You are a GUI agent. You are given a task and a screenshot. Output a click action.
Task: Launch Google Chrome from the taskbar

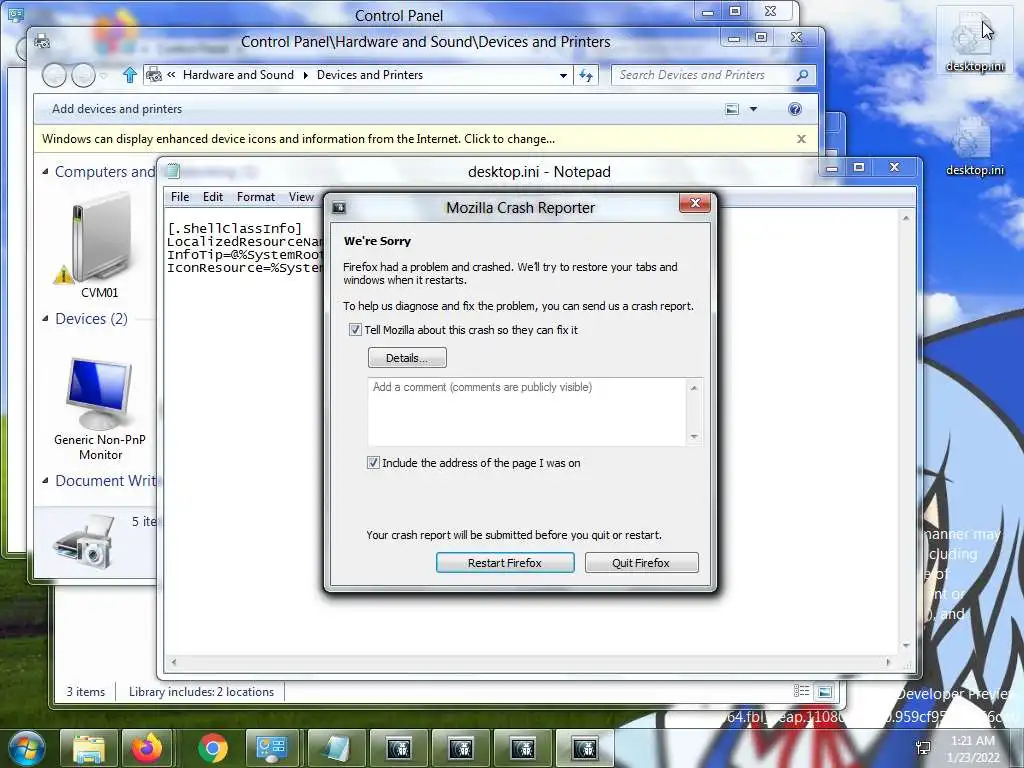pos(212,748)
